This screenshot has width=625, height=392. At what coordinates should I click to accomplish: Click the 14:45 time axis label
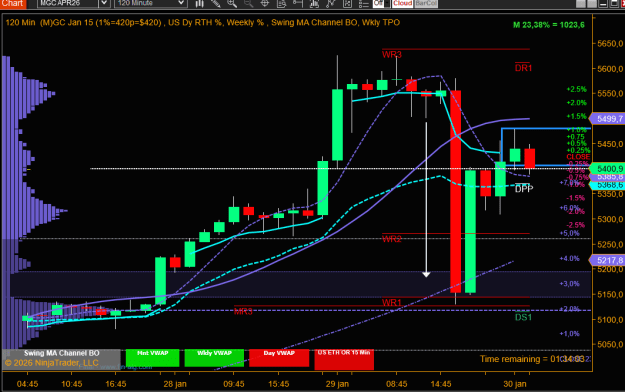[441, 384]
